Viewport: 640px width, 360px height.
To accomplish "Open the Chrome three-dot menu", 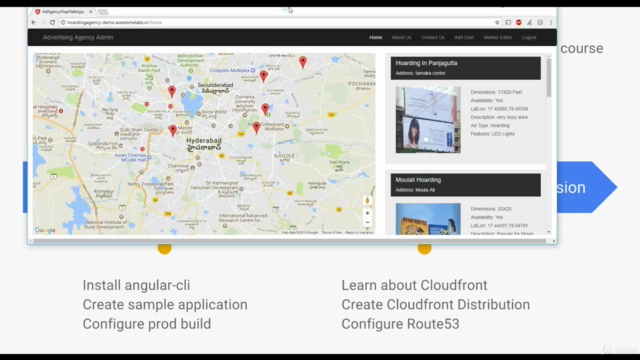I will 551,22.
